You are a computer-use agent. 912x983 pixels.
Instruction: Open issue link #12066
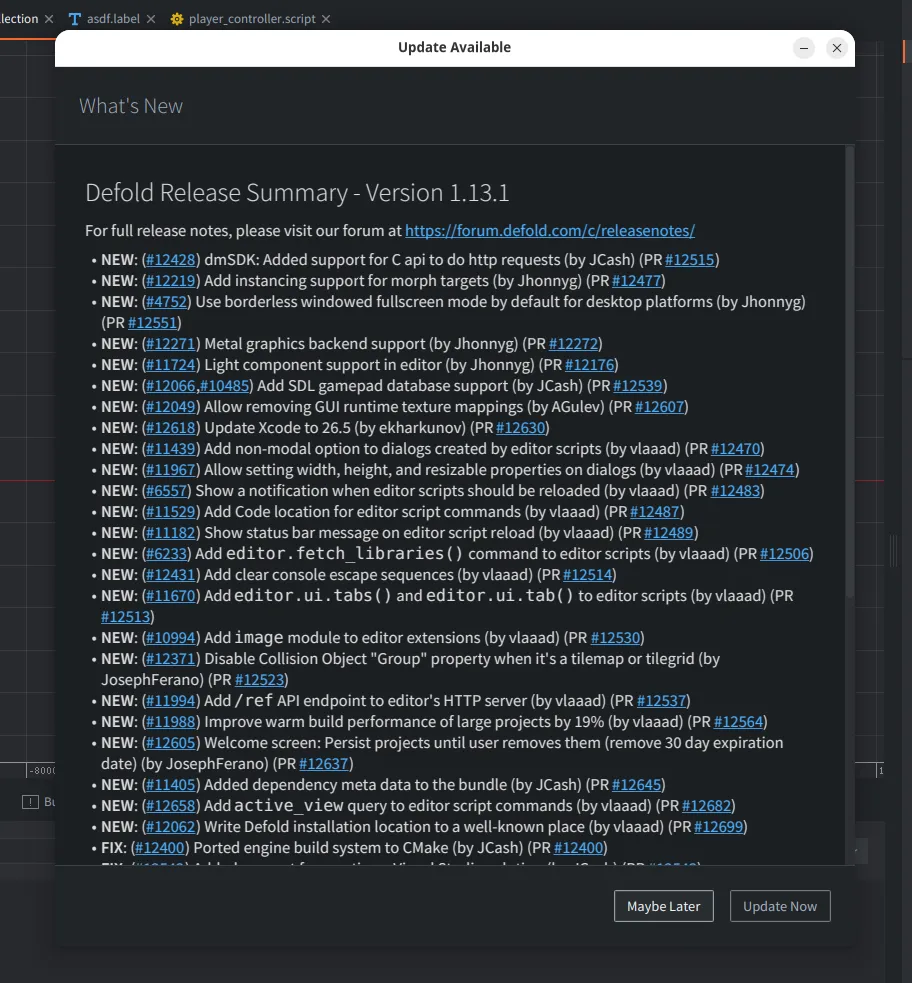click(170, 386)
